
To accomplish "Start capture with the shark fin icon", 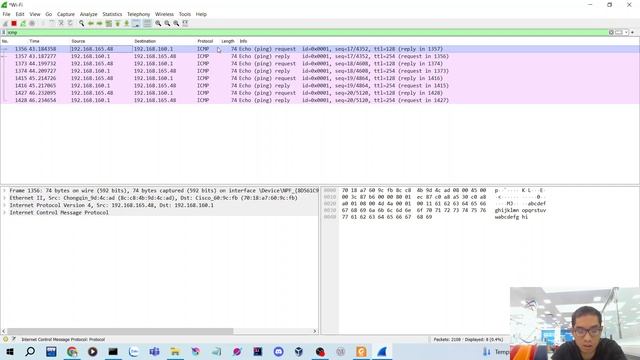I will 5,24.
